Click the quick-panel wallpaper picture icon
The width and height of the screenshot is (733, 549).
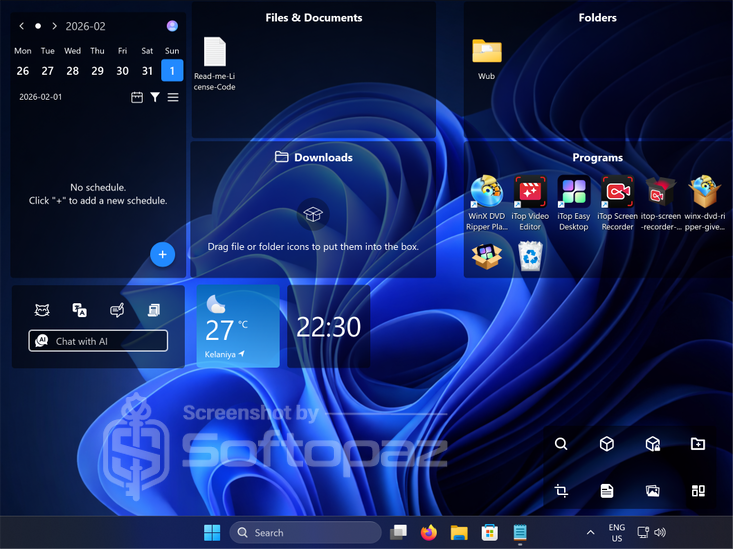coord(653,491)
